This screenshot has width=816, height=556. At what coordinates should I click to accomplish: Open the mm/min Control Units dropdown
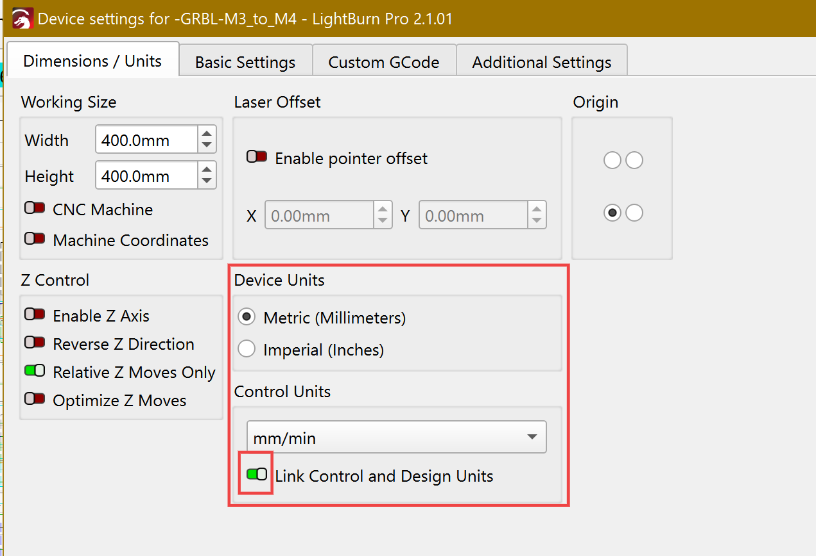(x=397, y=437)
